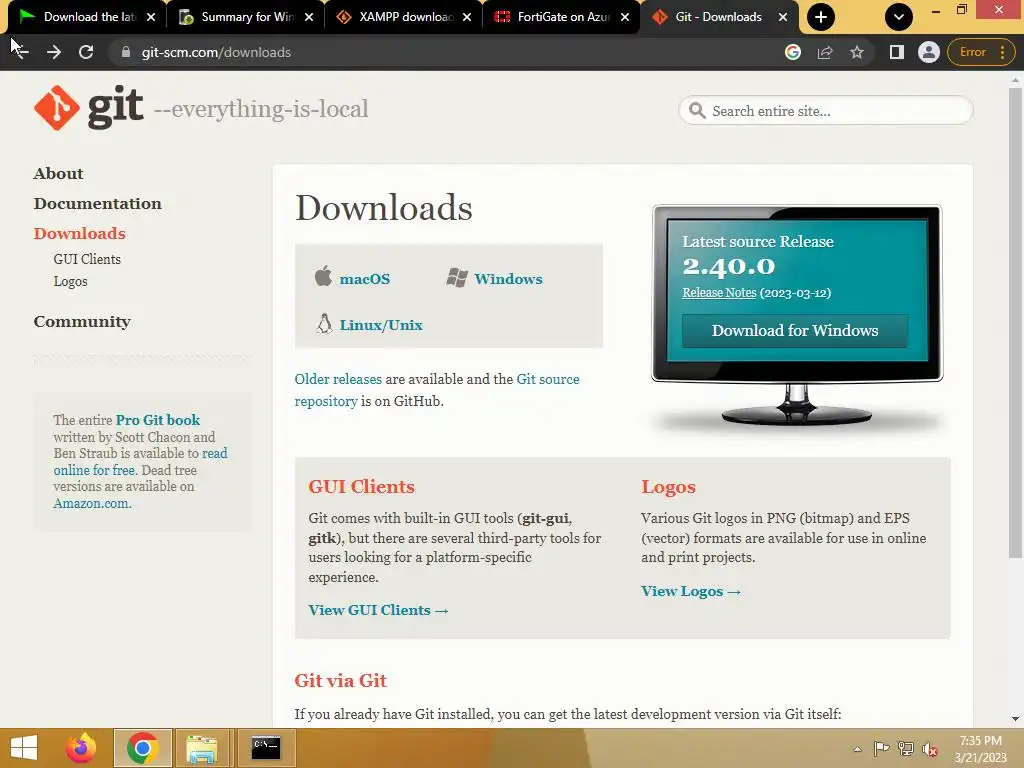
Task: Click the Linux penguin icon
Action: point(324,323)
